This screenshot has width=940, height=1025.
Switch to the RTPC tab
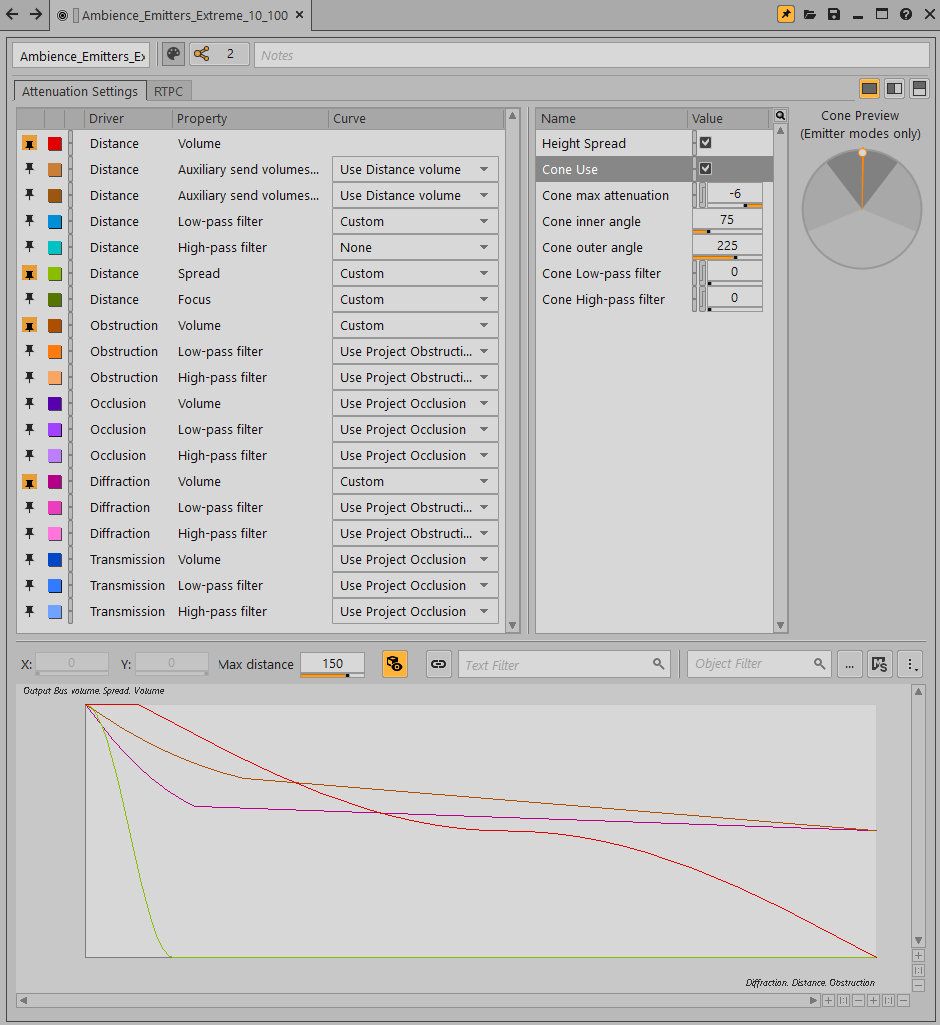tap(168, 91)
